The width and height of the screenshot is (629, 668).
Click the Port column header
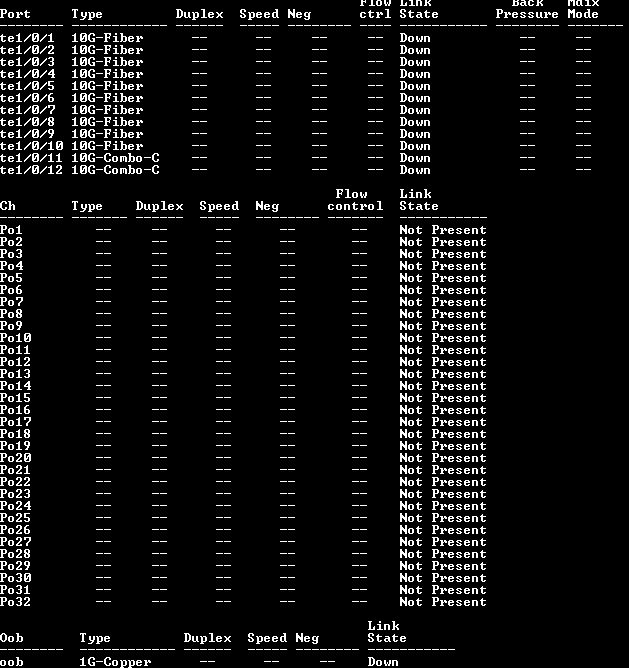coord(15,14)
